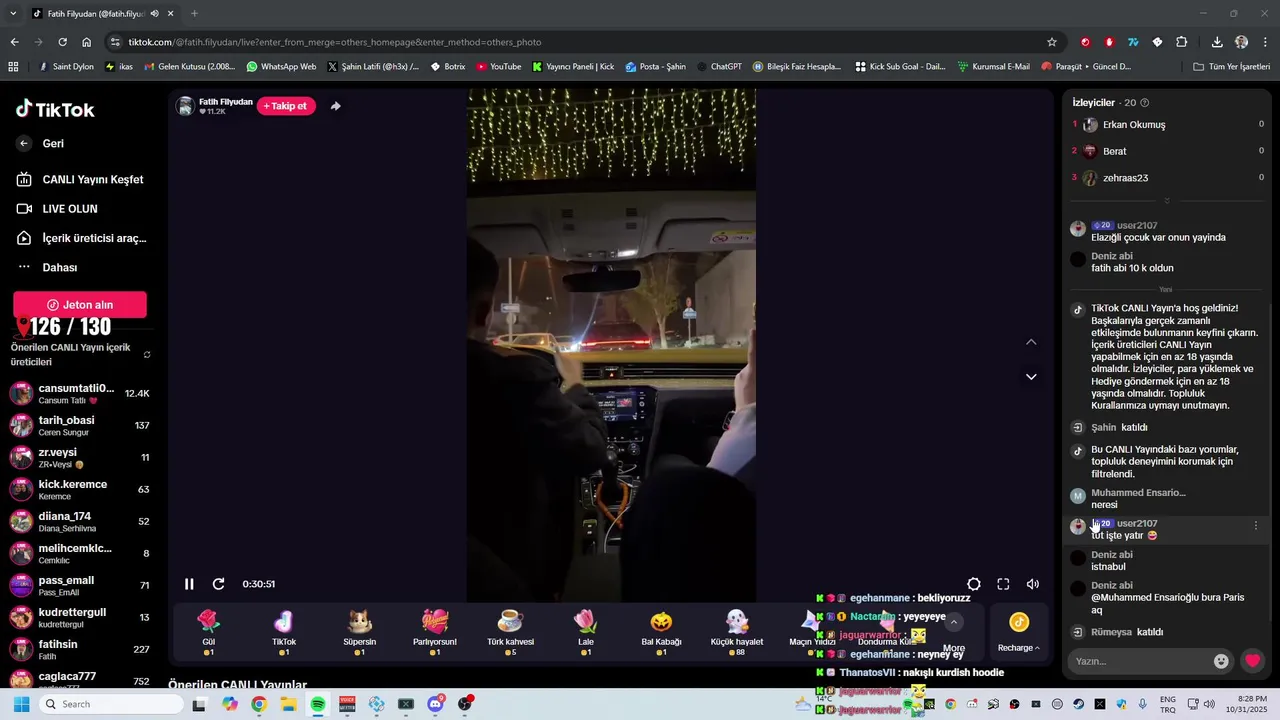Screen dimensions: 1280x720
Task: Enter fullscreen video mode
Action: point(1003,584)
